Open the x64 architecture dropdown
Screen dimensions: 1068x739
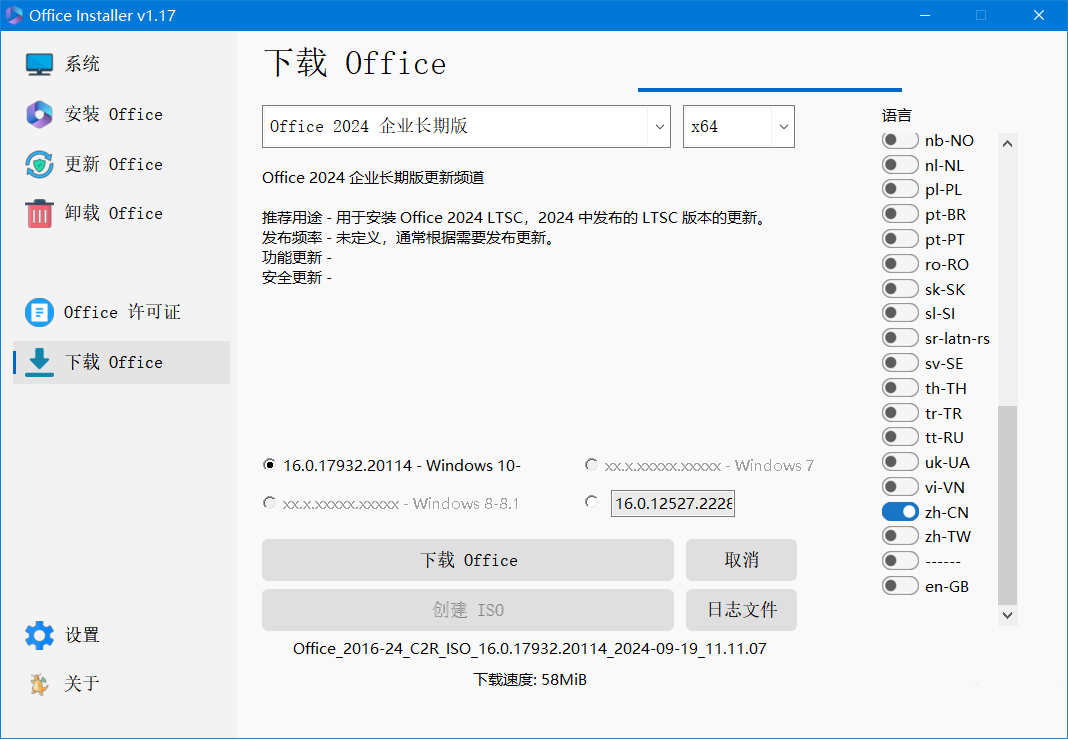pos(782,126)
